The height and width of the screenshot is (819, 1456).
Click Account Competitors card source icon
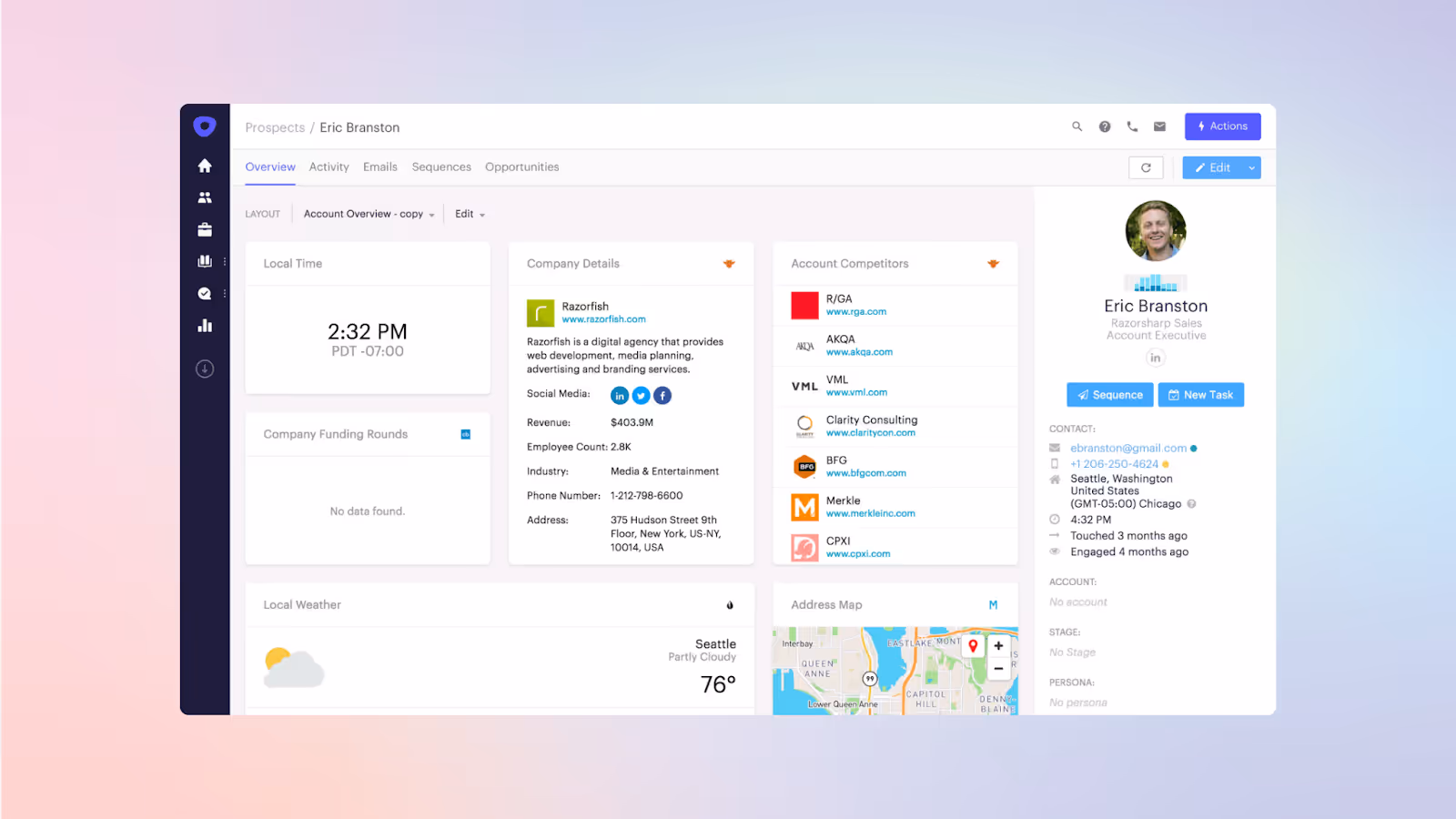coord(993,264)
